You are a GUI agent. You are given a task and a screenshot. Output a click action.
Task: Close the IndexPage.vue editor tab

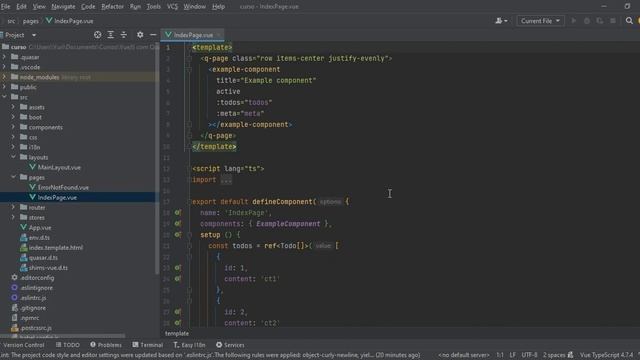[x=219, y=35]
